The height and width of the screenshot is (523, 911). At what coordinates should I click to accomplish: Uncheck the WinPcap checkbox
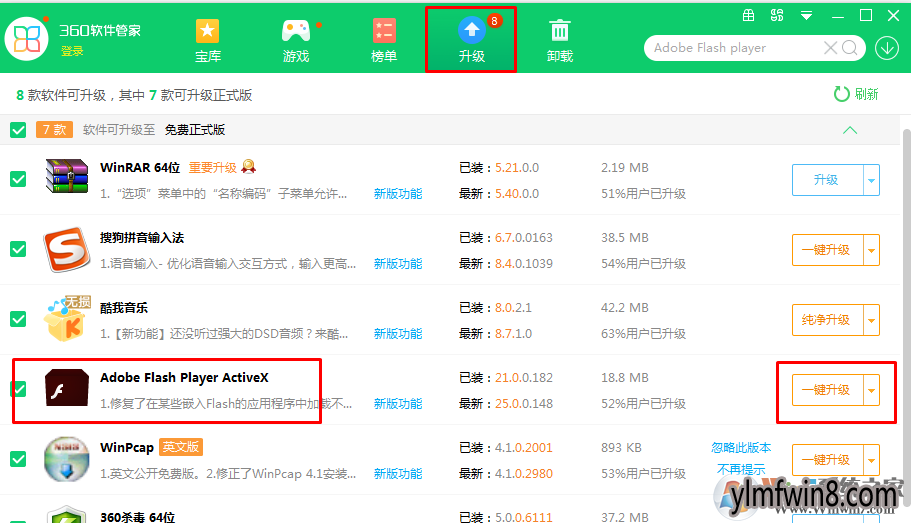pyautogui.click(x=18, y=459)
